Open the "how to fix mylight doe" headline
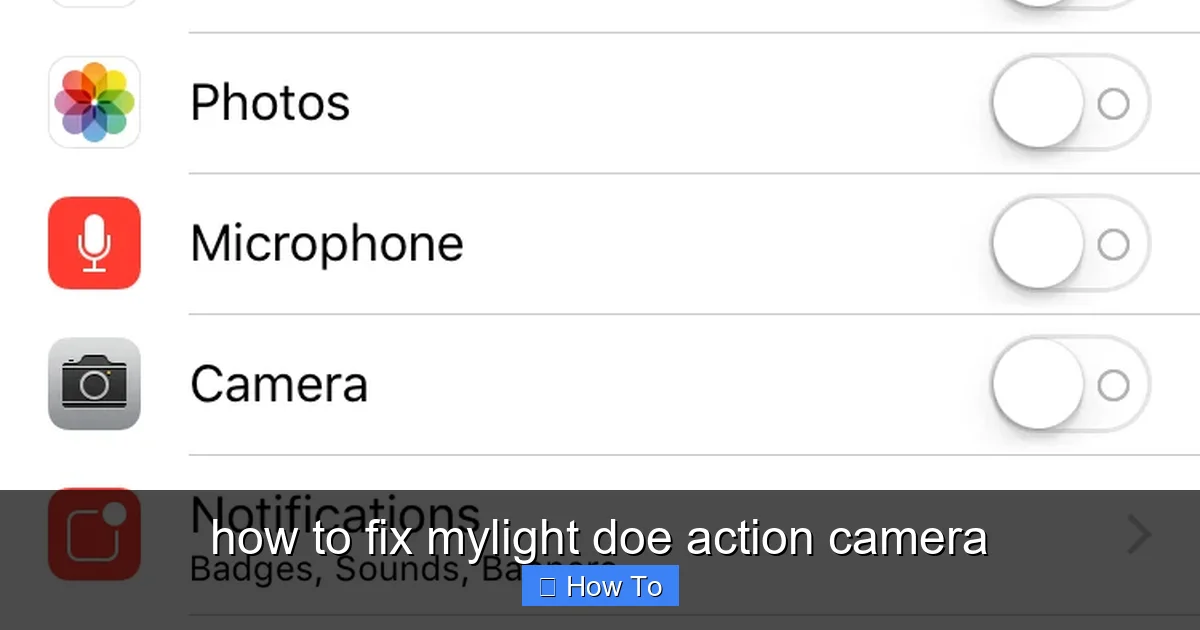Viewport: 1200px width, 630px height. (599, 538)
